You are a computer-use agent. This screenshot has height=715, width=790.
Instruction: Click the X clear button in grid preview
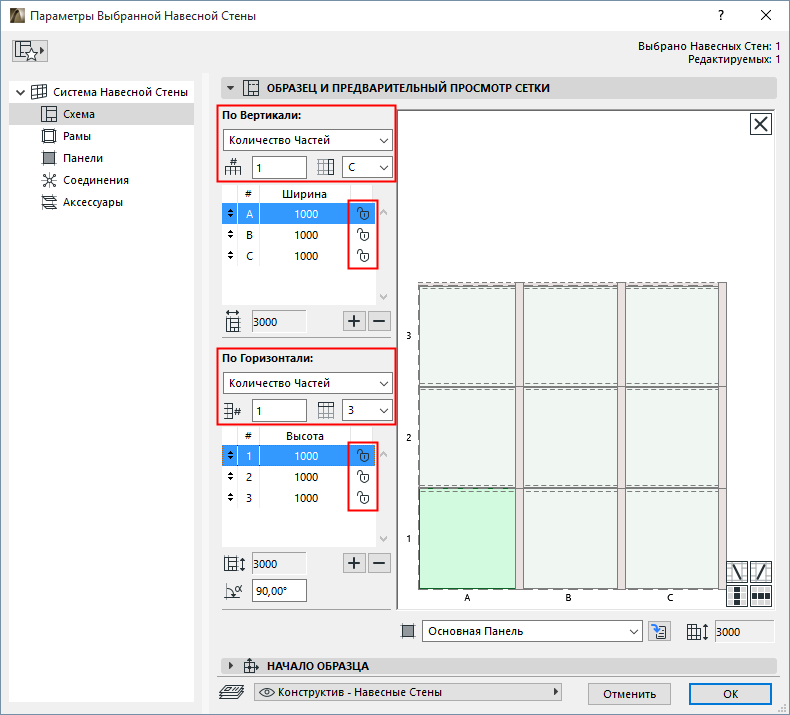click(x=761, y=124)
